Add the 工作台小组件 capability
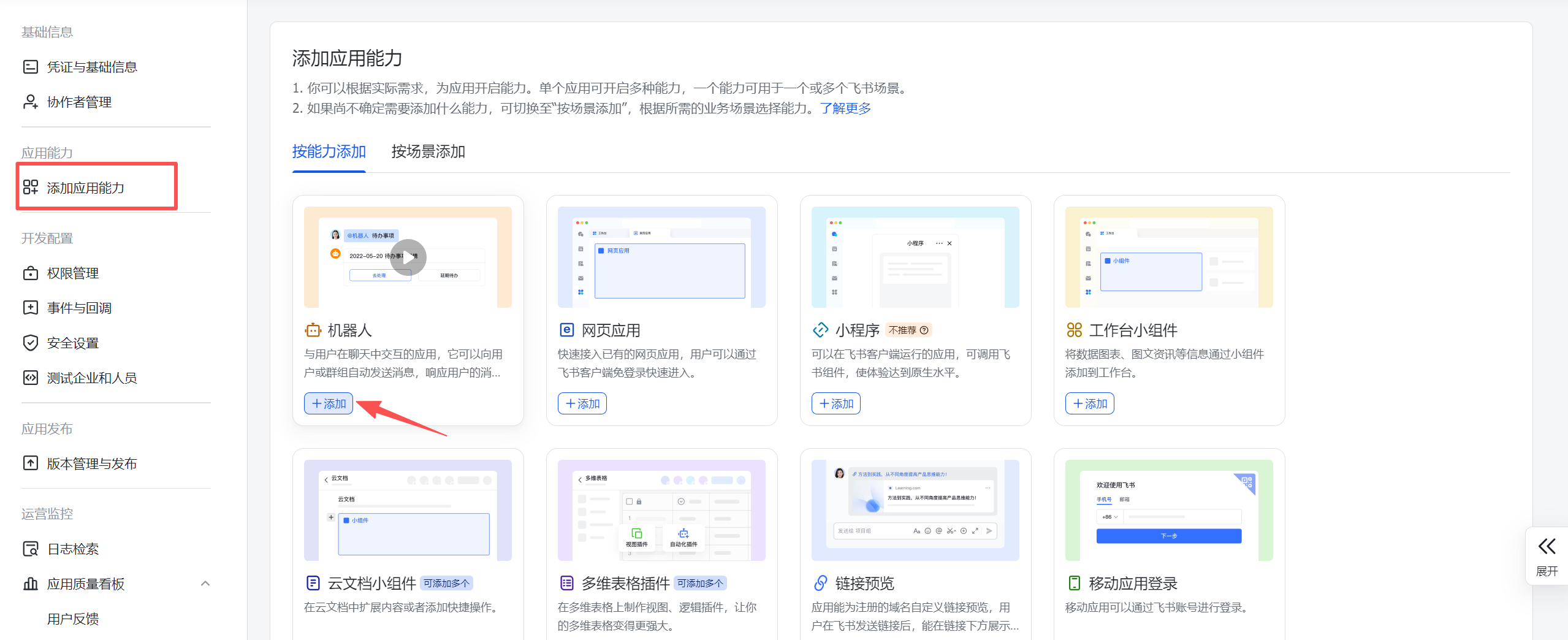Viewport: 1568px width, 640px height. pos(1090,403)
